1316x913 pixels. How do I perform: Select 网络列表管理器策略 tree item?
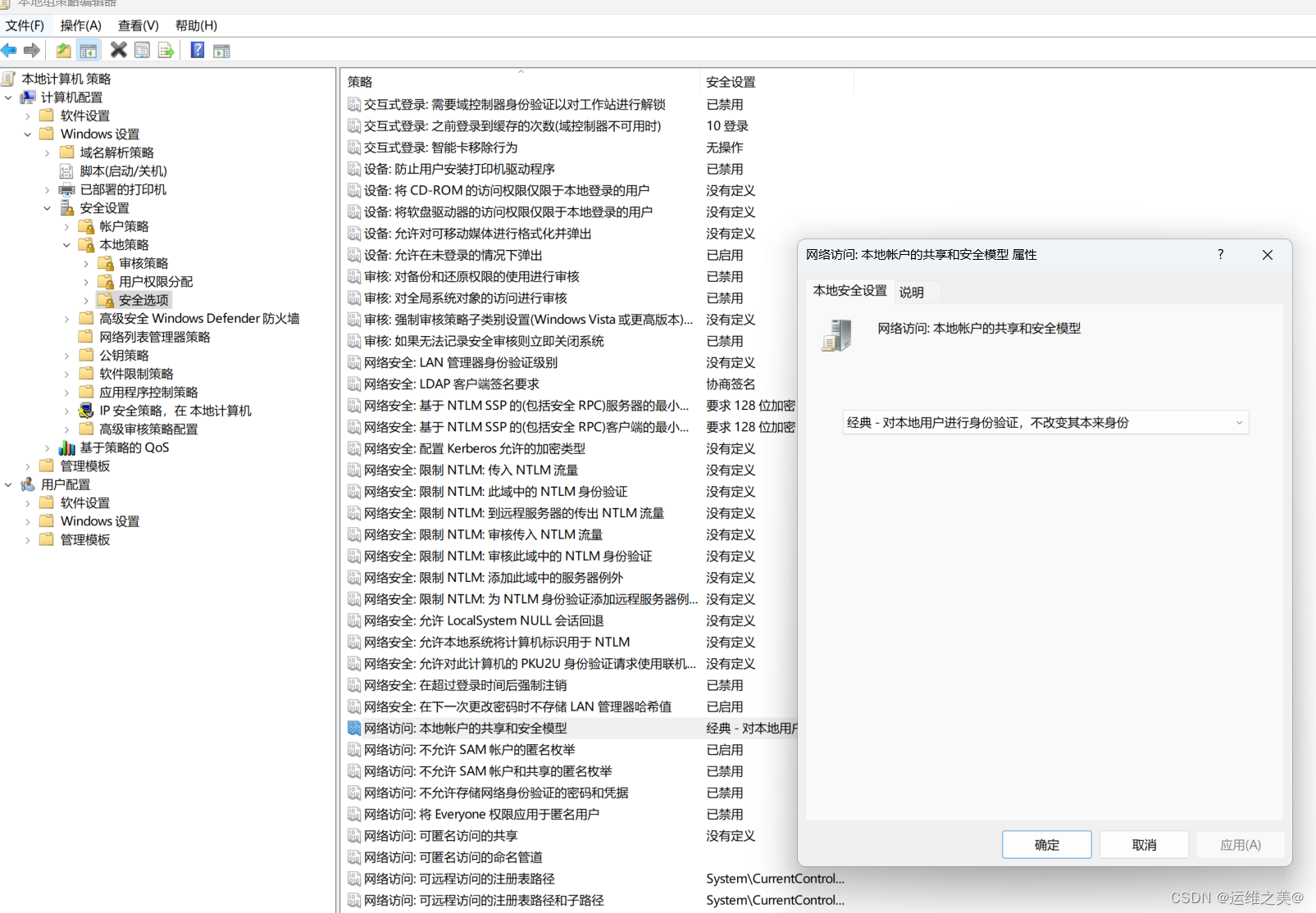(x=155, y=337)
